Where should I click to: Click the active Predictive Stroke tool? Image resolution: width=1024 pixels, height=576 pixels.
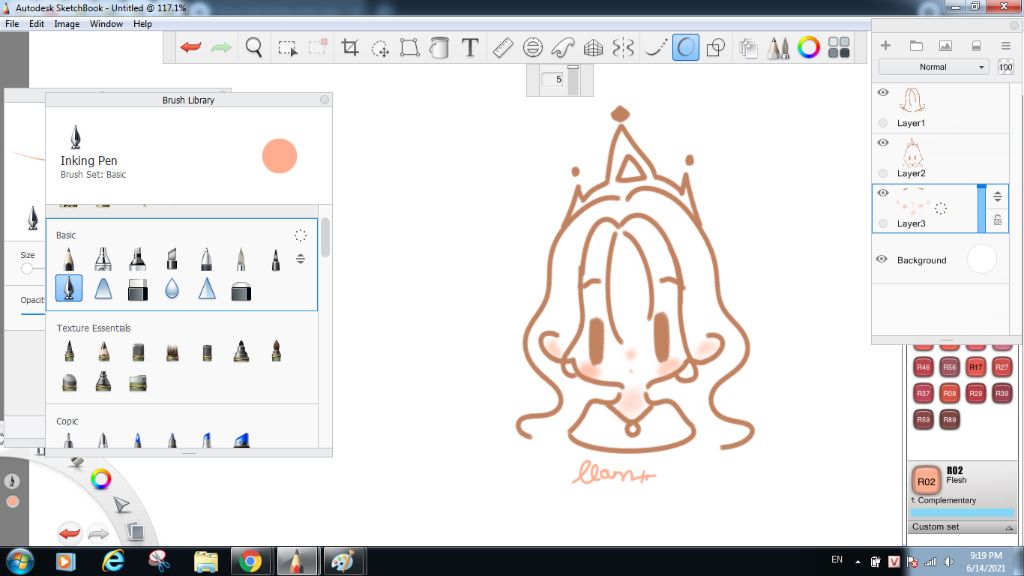[686, 47]
